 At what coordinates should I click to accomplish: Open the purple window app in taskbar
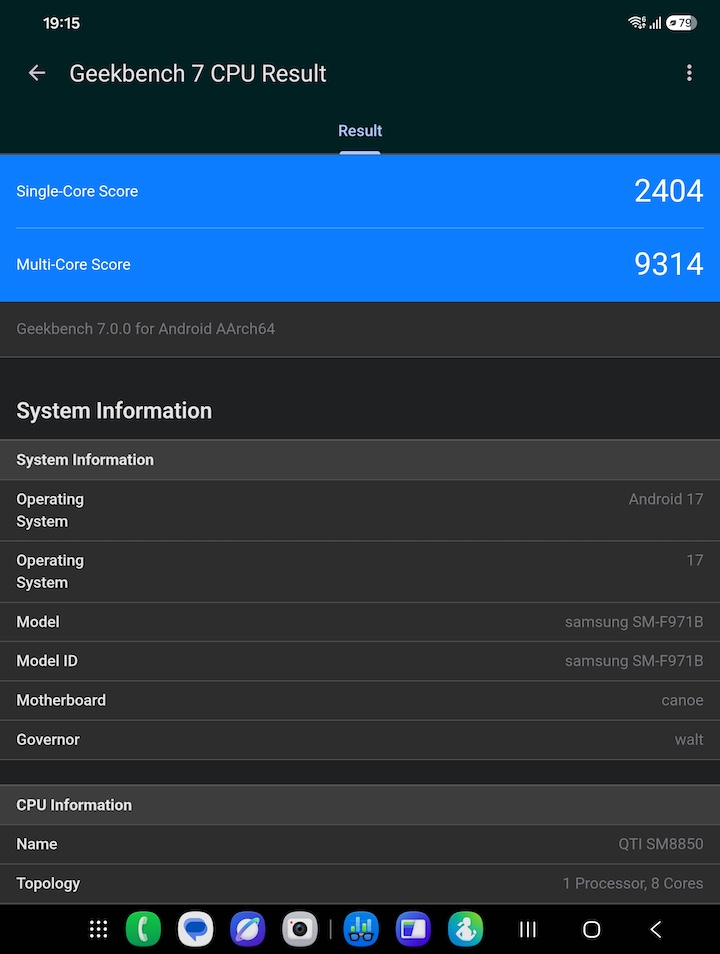click(413, 929)
